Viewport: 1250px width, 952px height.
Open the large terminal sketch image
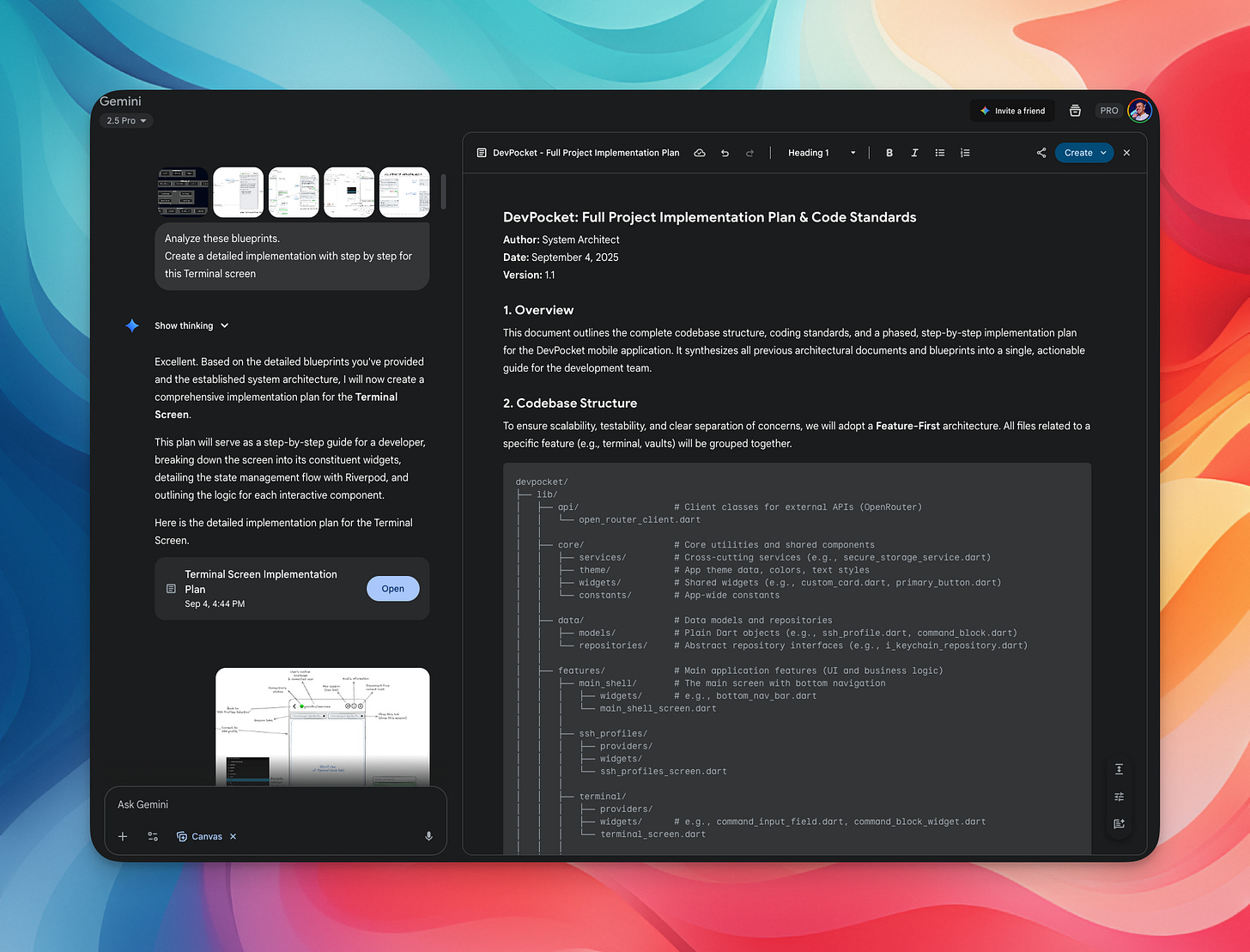point(322,726)
